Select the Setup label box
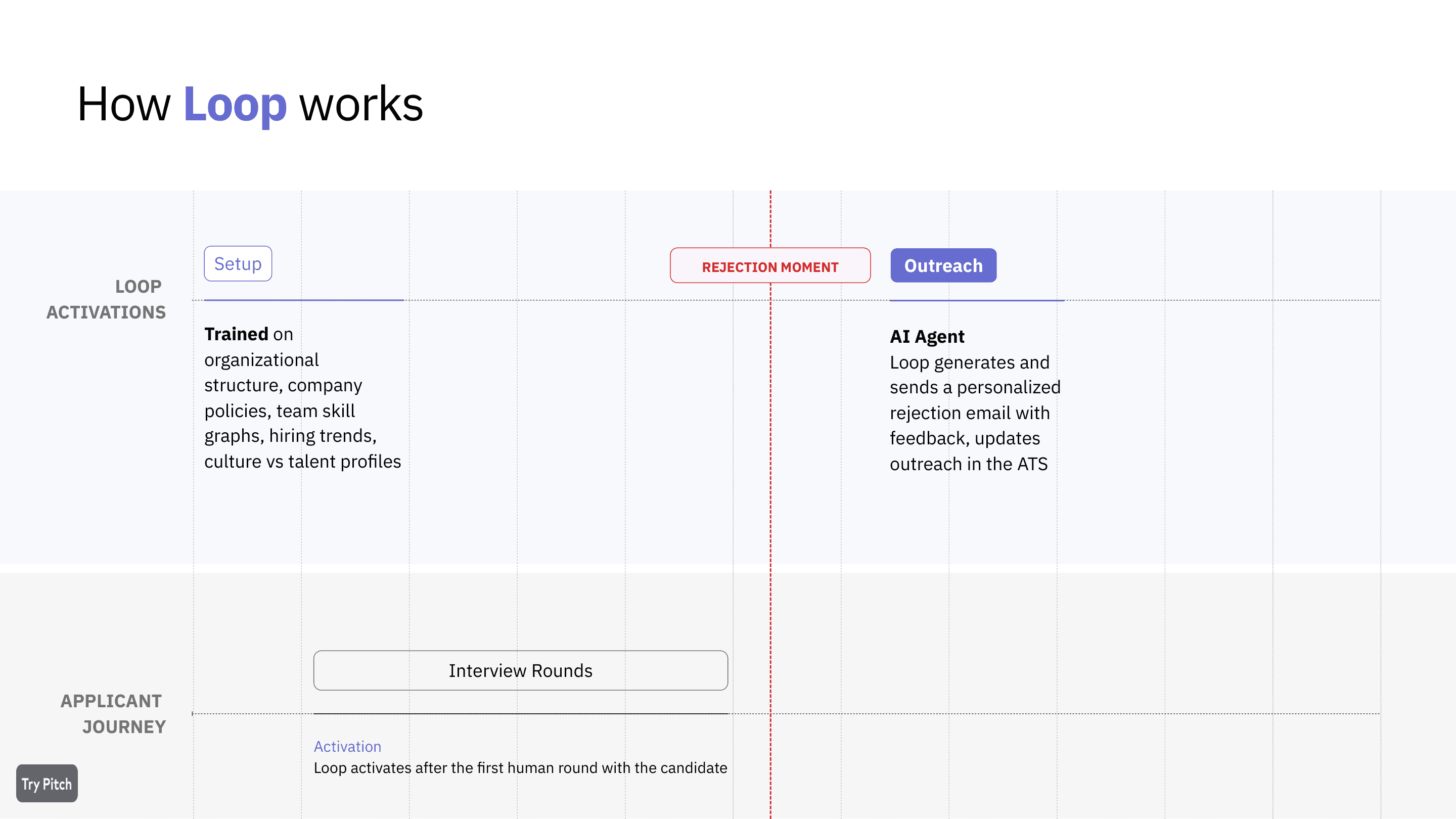 (x=238, y=263)
